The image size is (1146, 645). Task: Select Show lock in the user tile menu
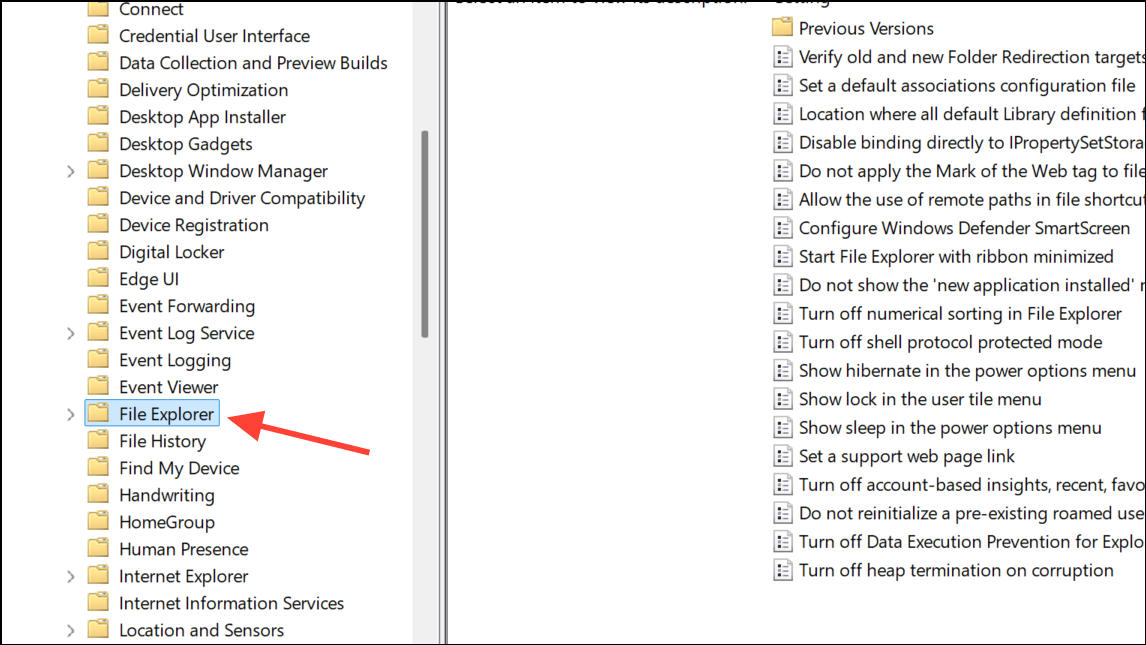pyautogui.click(x=920, y=399)
